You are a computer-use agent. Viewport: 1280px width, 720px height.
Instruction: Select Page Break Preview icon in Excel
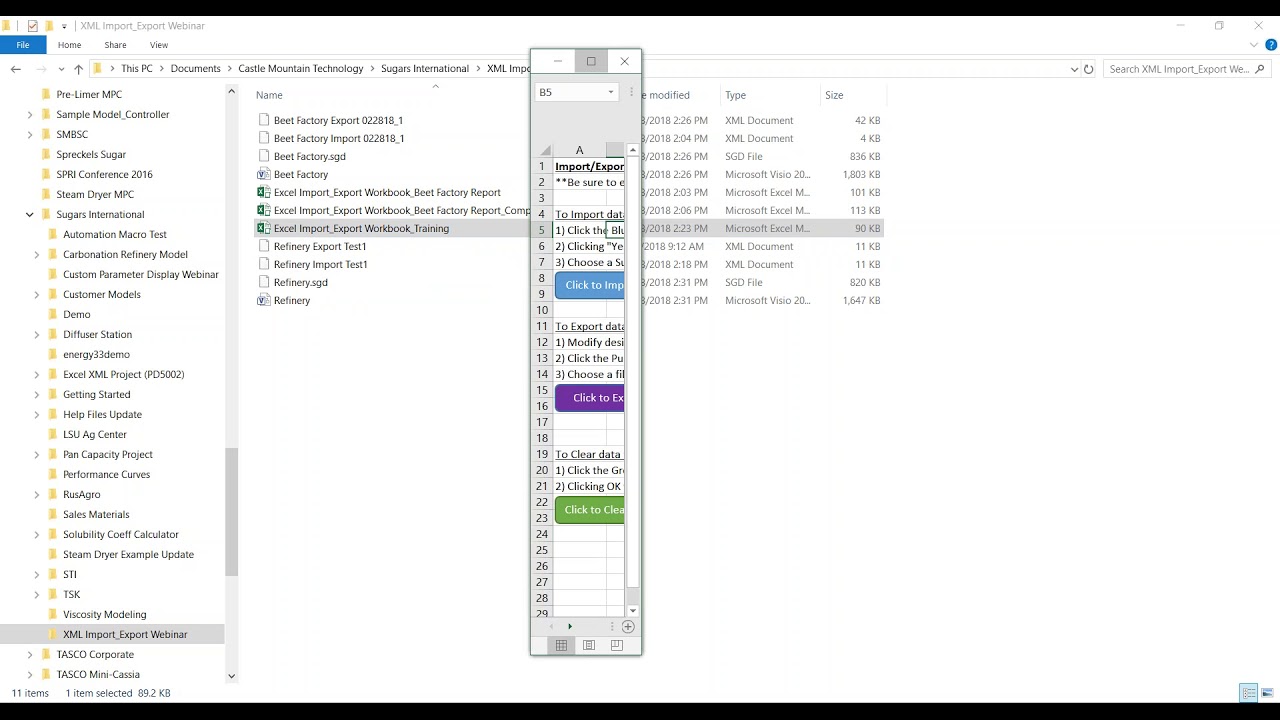coord(616,645)
